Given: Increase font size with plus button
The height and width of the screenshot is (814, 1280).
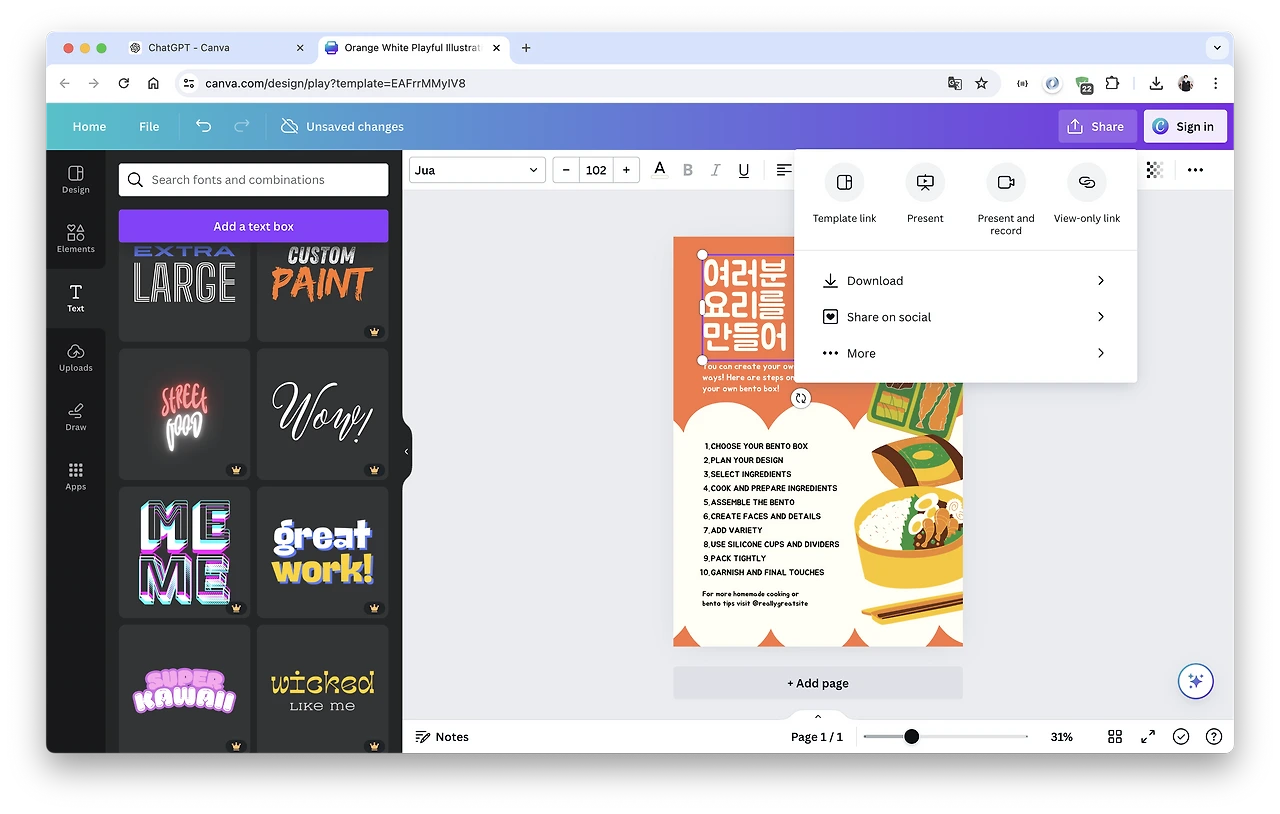Looking at the screenshot, I should tap(626, 170).
